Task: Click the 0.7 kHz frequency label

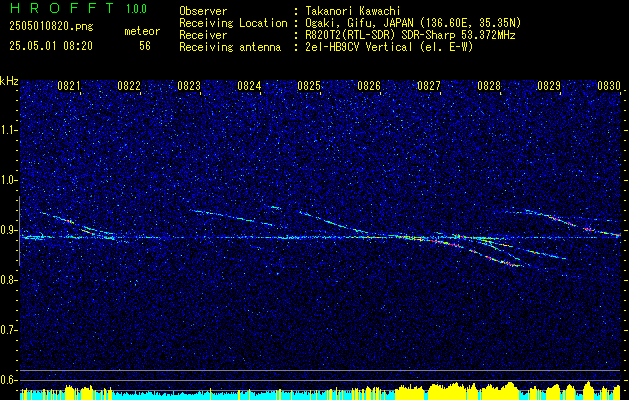Action: pos(9,330)
